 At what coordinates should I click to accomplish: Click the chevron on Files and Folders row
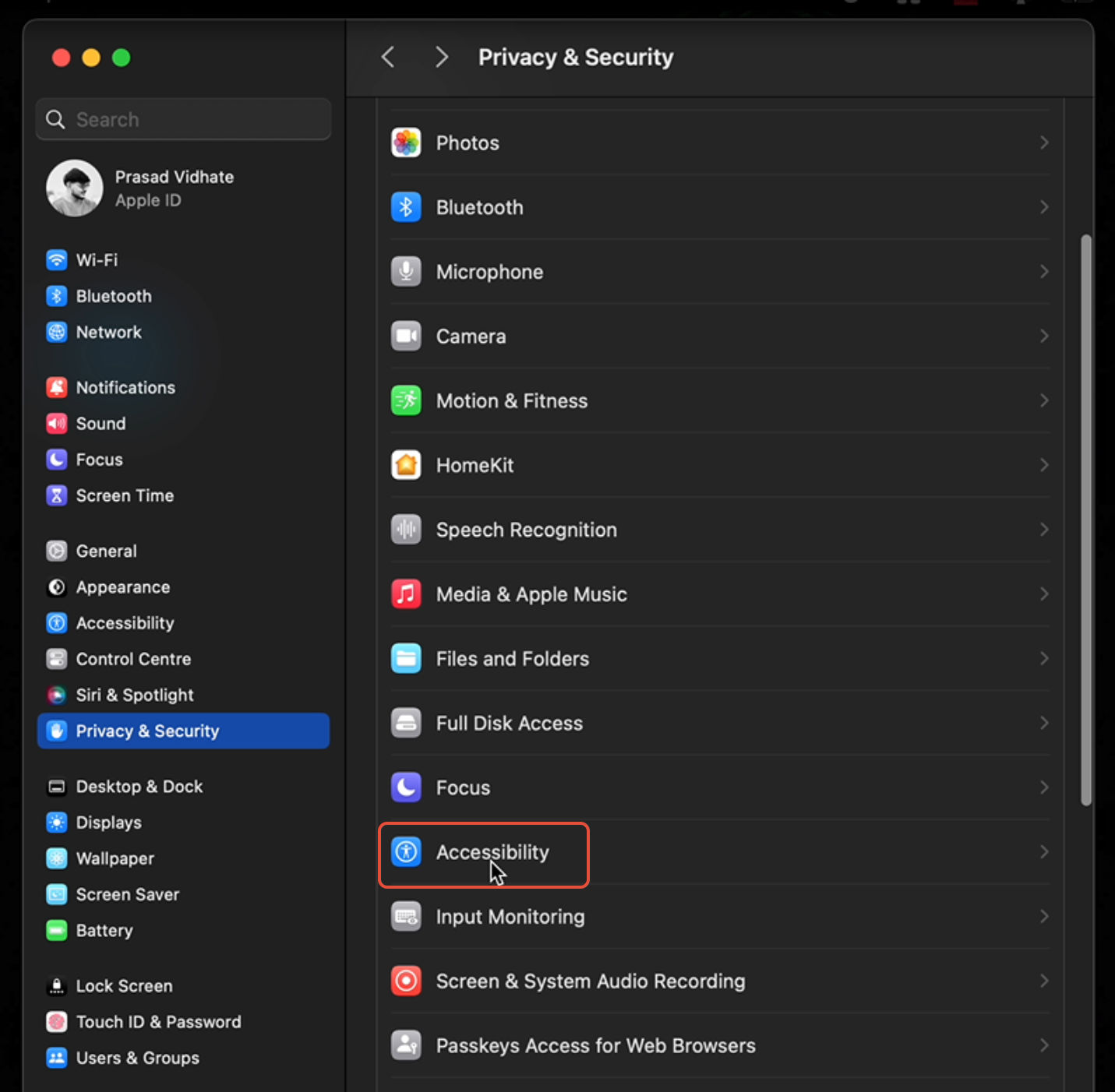click(1044, 658)
